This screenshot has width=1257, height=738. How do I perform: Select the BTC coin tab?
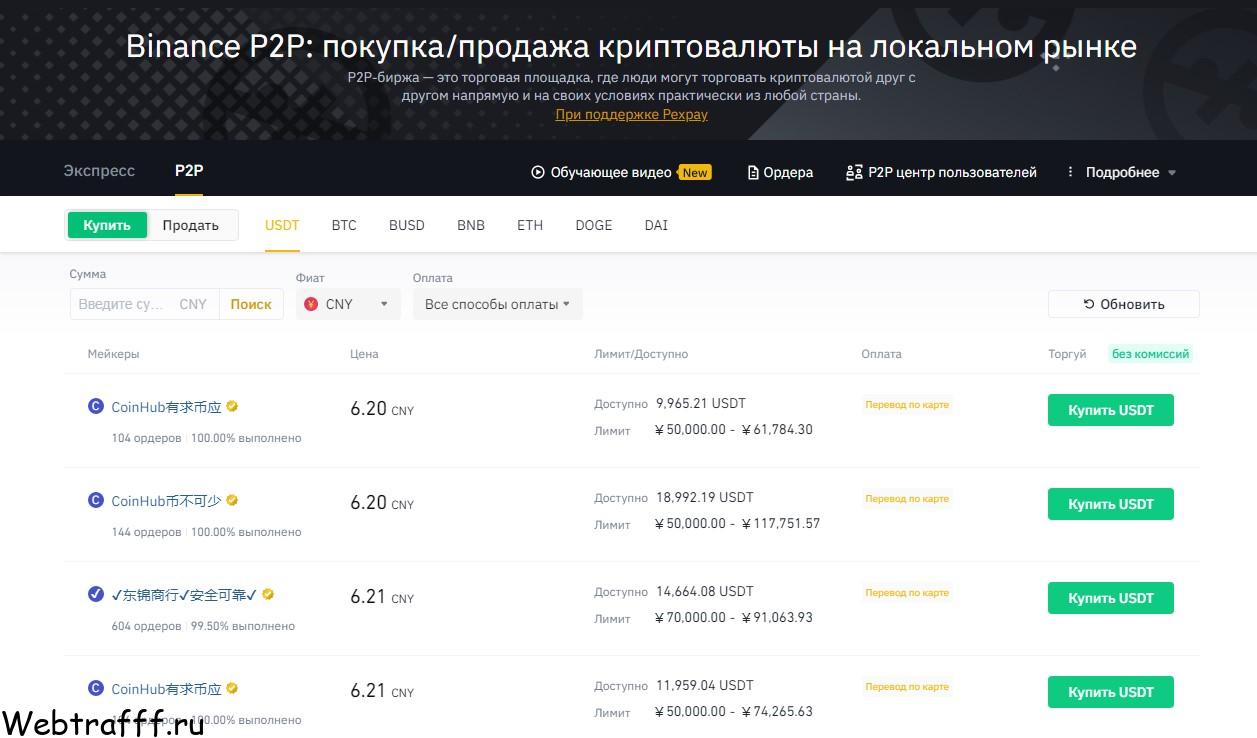tap(344, 225)
